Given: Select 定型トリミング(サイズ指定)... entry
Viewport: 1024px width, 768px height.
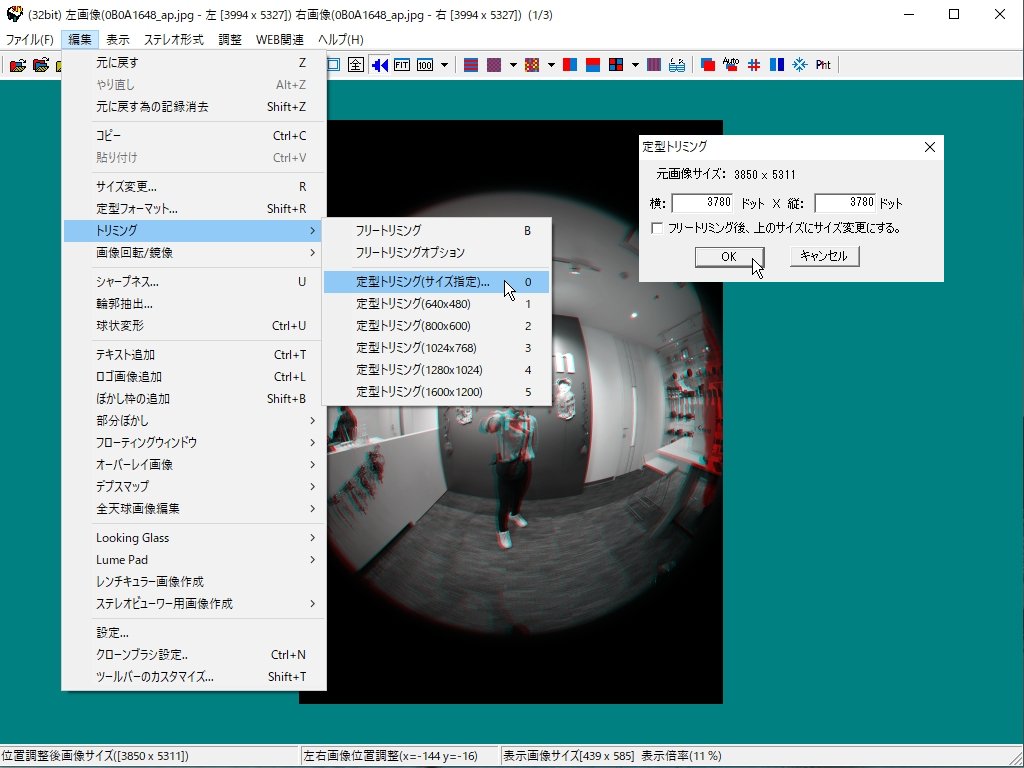Looking at the screenshot, I should [x=436, y=282].
